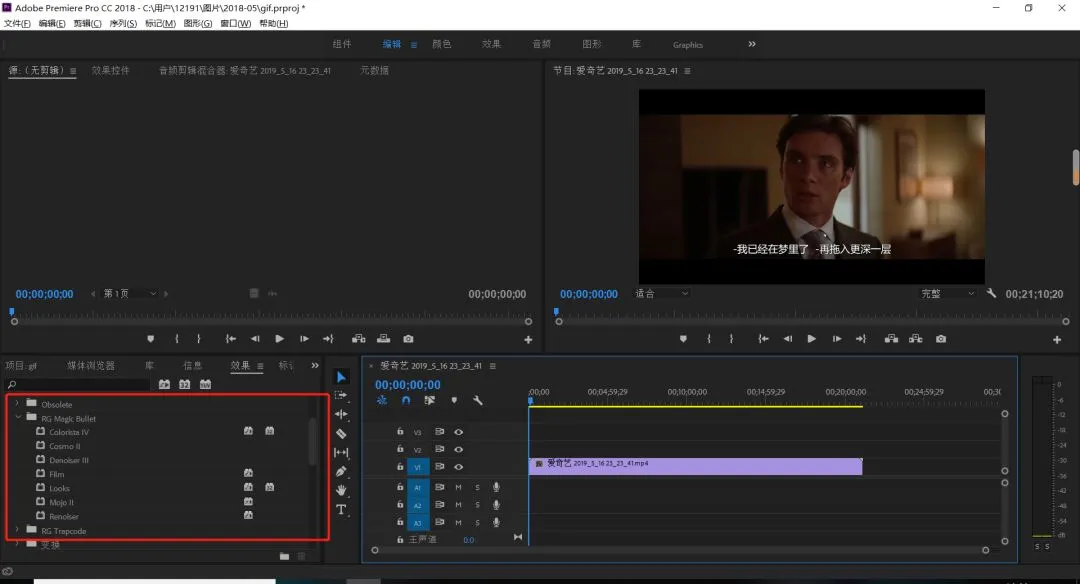1080x584 pixels.
Task: Expand the RG Trapcode folder
Action: pos(17,530)
